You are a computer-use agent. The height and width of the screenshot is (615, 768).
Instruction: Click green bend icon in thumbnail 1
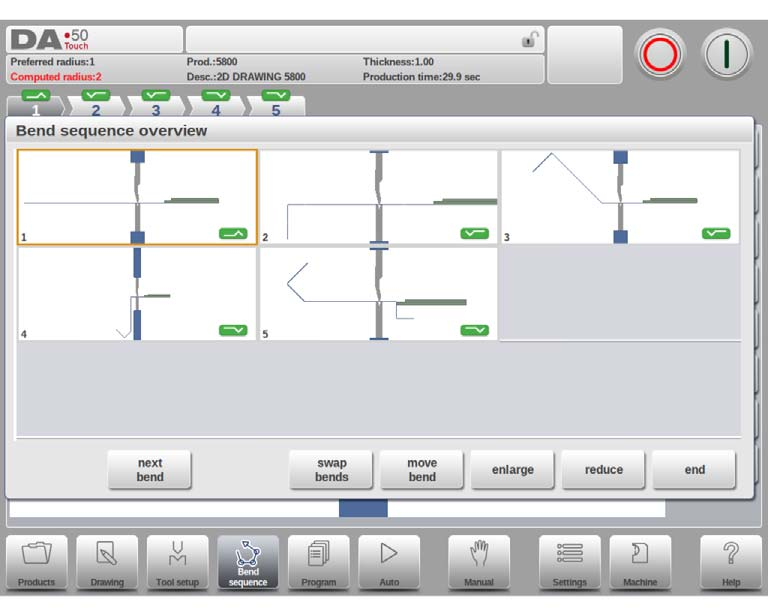point(233,234)
